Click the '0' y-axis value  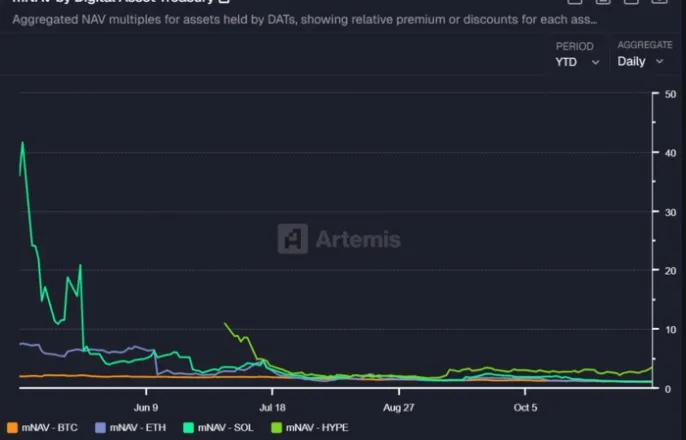point(668,389)
